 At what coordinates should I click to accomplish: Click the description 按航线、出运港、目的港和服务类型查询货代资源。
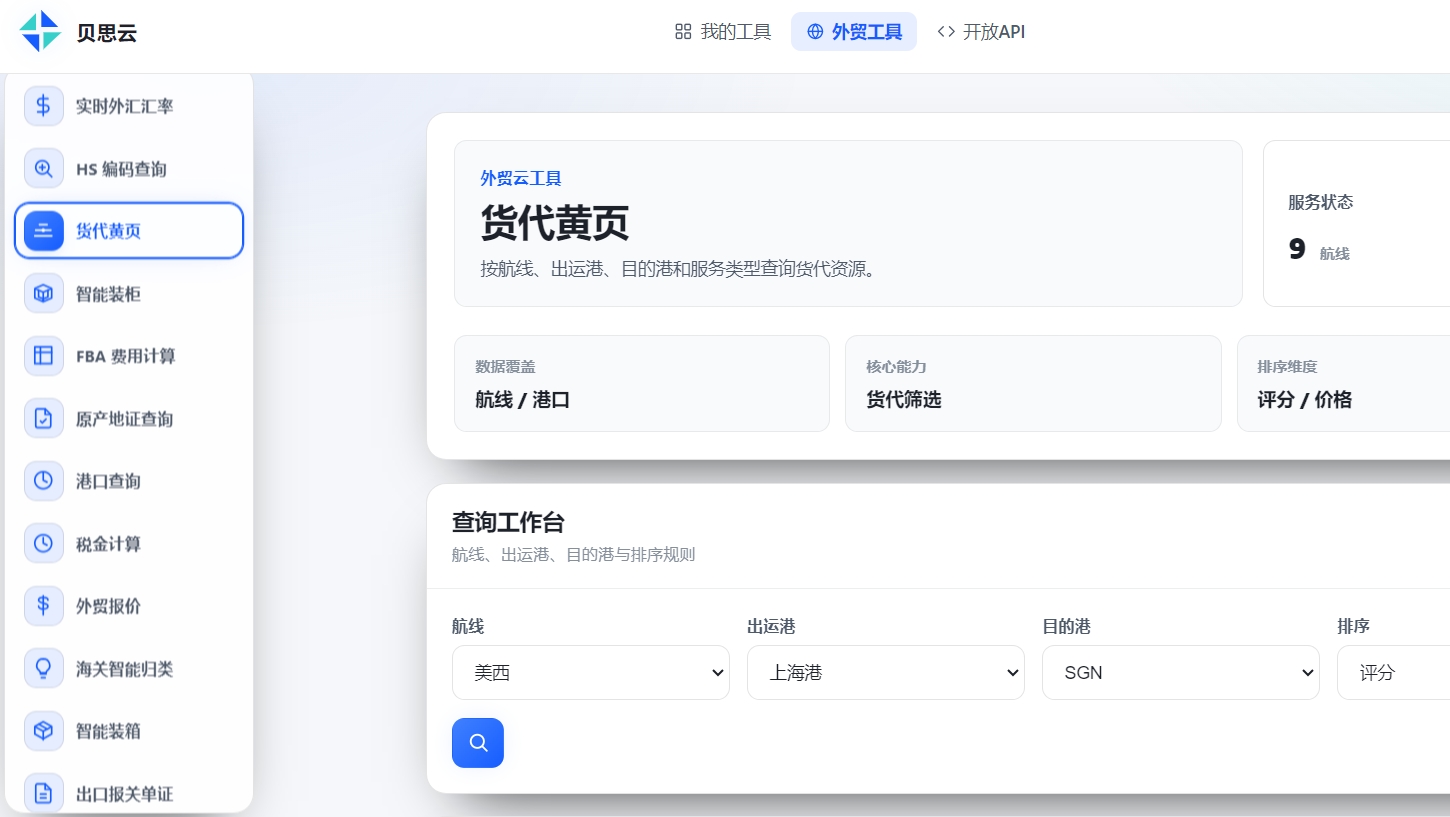click(x=680, y=270)
